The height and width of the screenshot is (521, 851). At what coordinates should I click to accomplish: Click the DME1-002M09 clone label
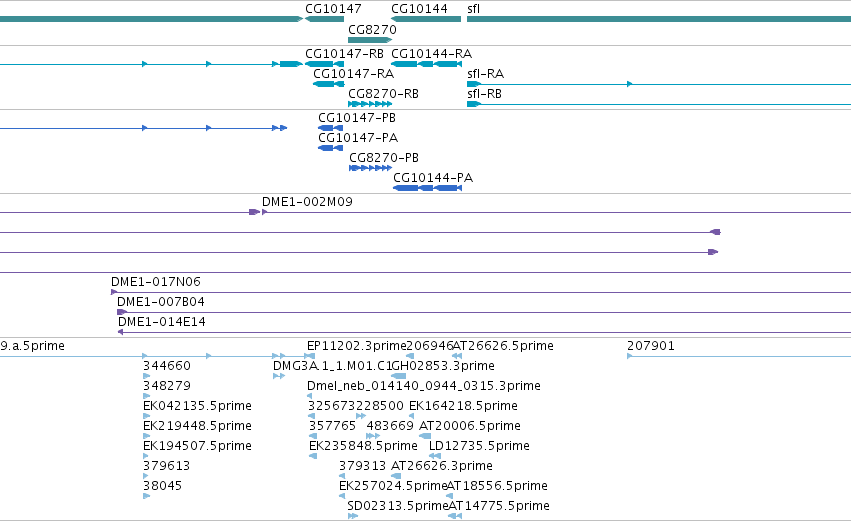coord(307,201)
